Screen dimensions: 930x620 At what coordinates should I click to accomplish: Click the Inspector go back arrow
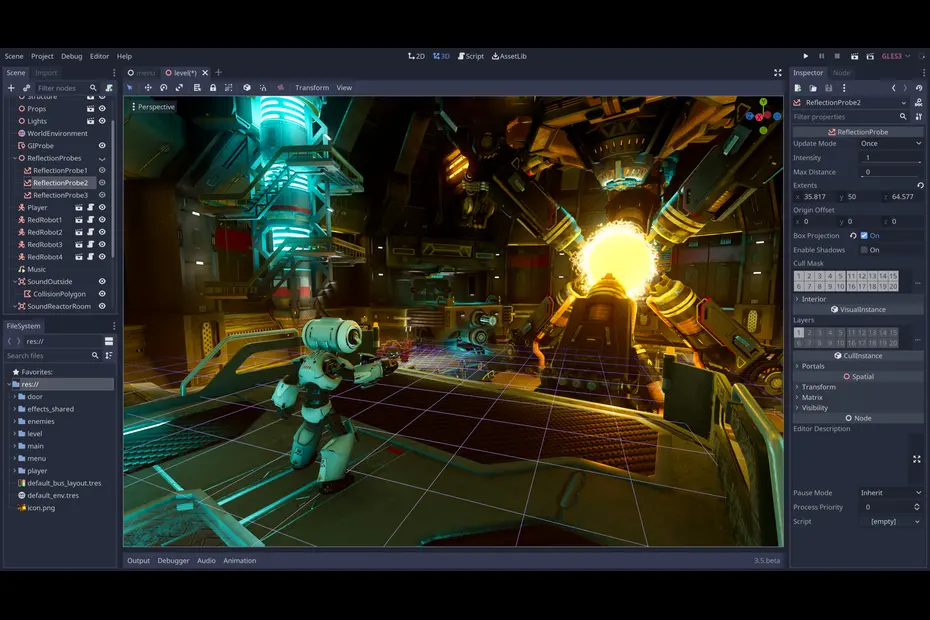[x=894, y=88]
